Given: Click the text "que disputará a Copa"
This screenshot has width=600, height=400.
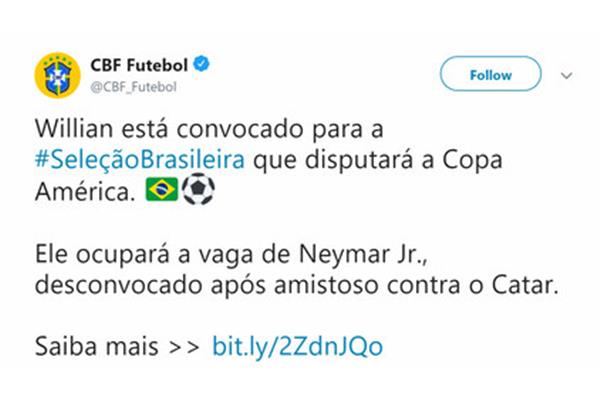Looking at the screenshot, I should coord(378,160).
